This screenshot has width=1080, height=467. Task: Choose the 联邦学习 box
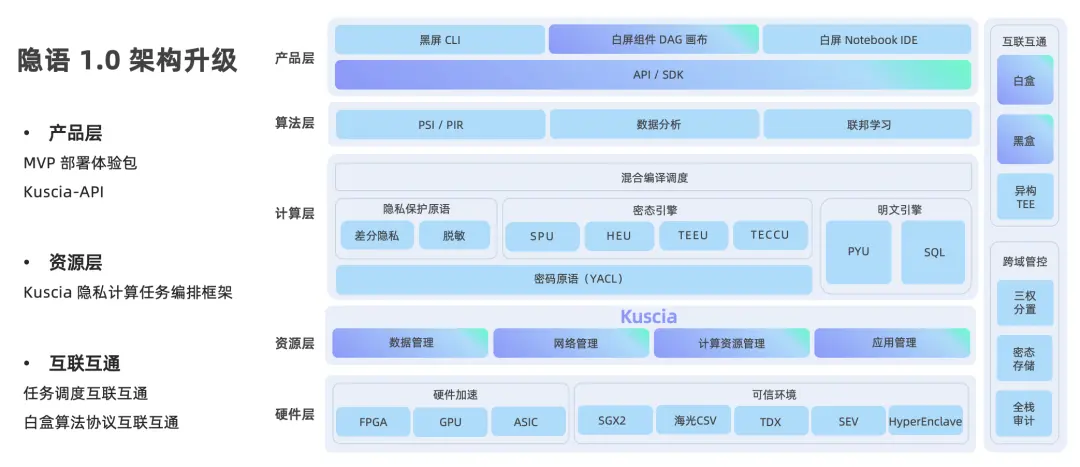(x=867, y=125)
